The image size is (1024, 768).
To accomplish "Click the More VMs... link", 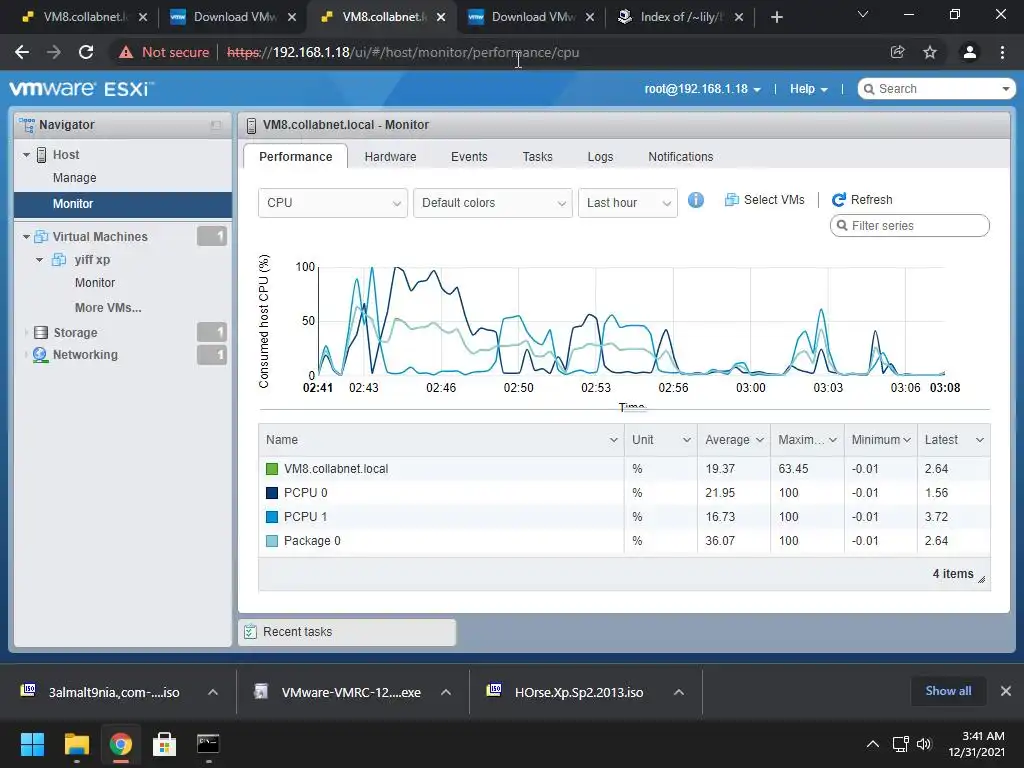I will [x=108, y=308].
